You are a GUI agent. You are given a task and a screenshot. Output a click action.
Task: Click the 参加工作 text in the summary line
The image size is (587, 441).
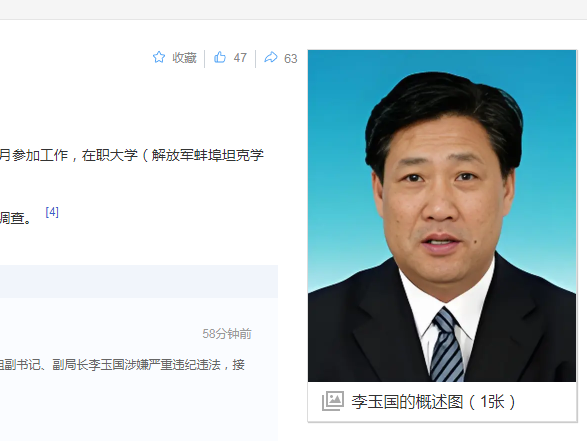click(40, 155)
